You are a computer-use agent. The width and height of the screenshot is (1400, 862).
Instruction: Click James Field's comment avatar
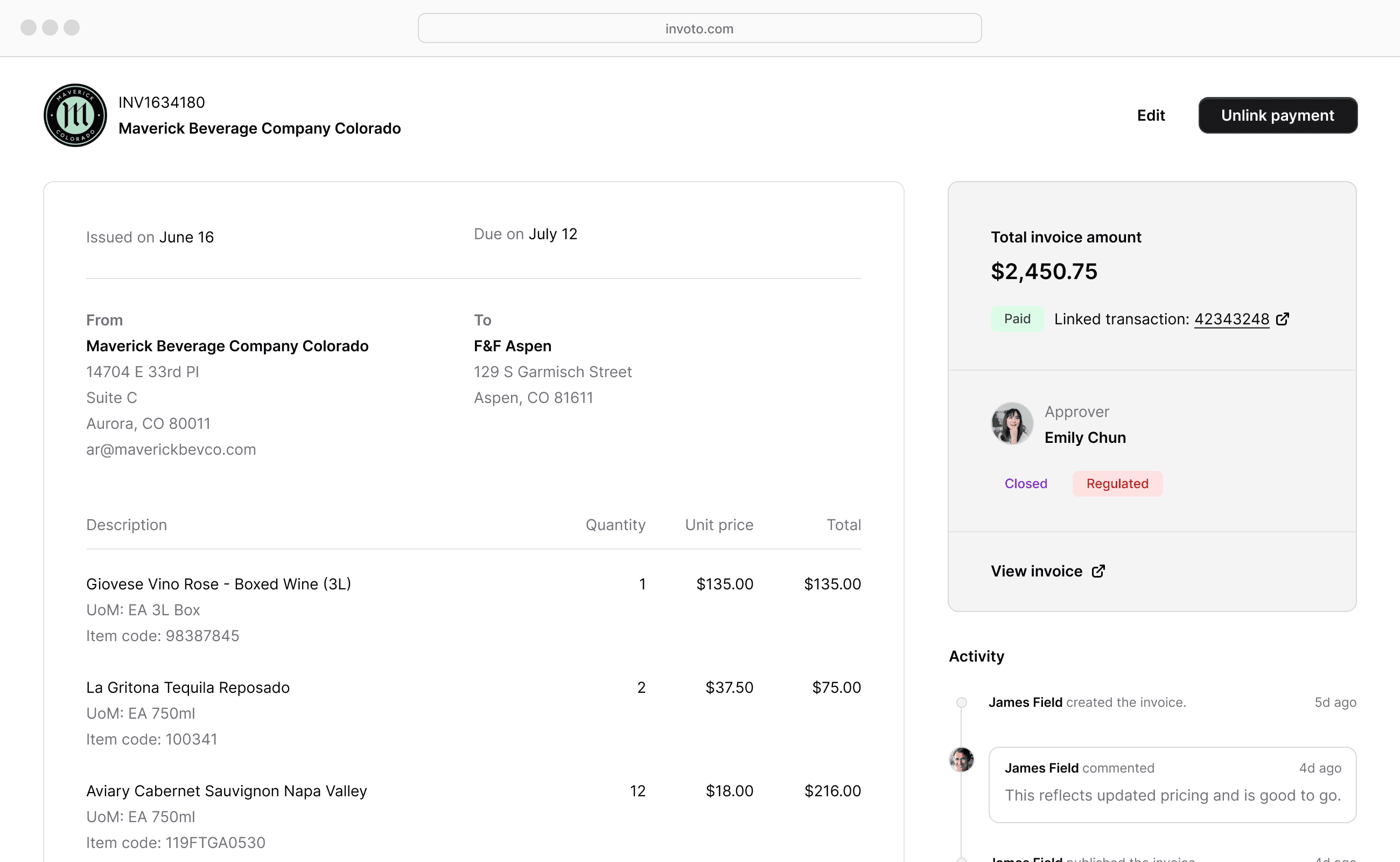click(961, 760)
